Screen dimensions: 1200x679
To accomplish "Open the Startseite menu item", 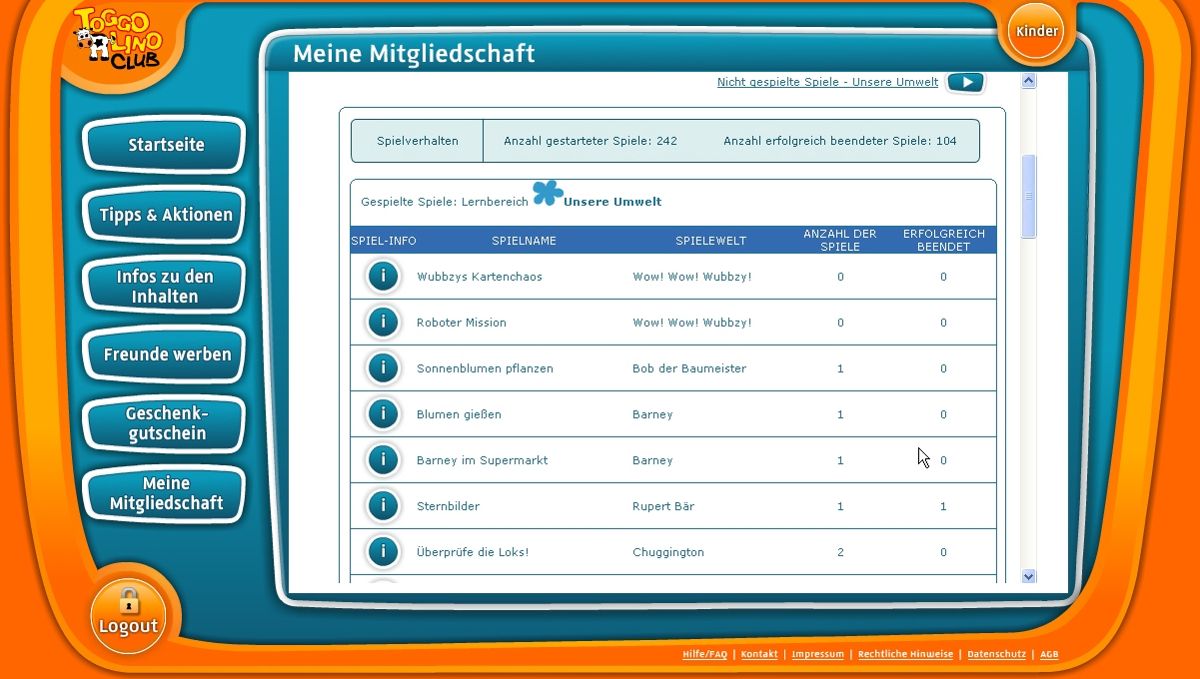I will click(x=165, y=145).
